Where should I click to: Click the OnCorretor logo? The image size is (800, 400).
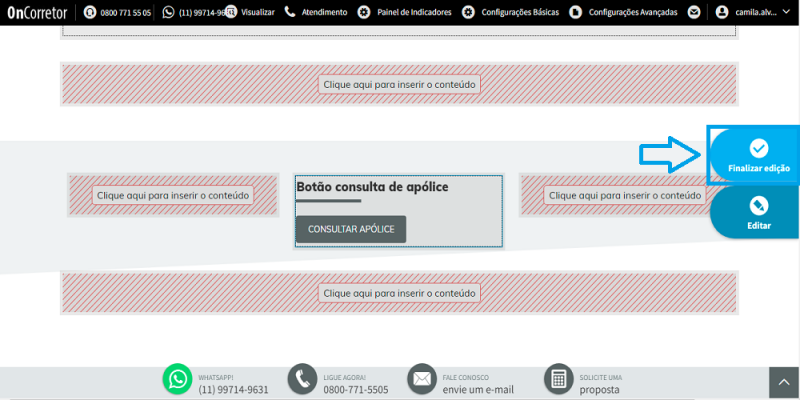click(x=37, y=12)
